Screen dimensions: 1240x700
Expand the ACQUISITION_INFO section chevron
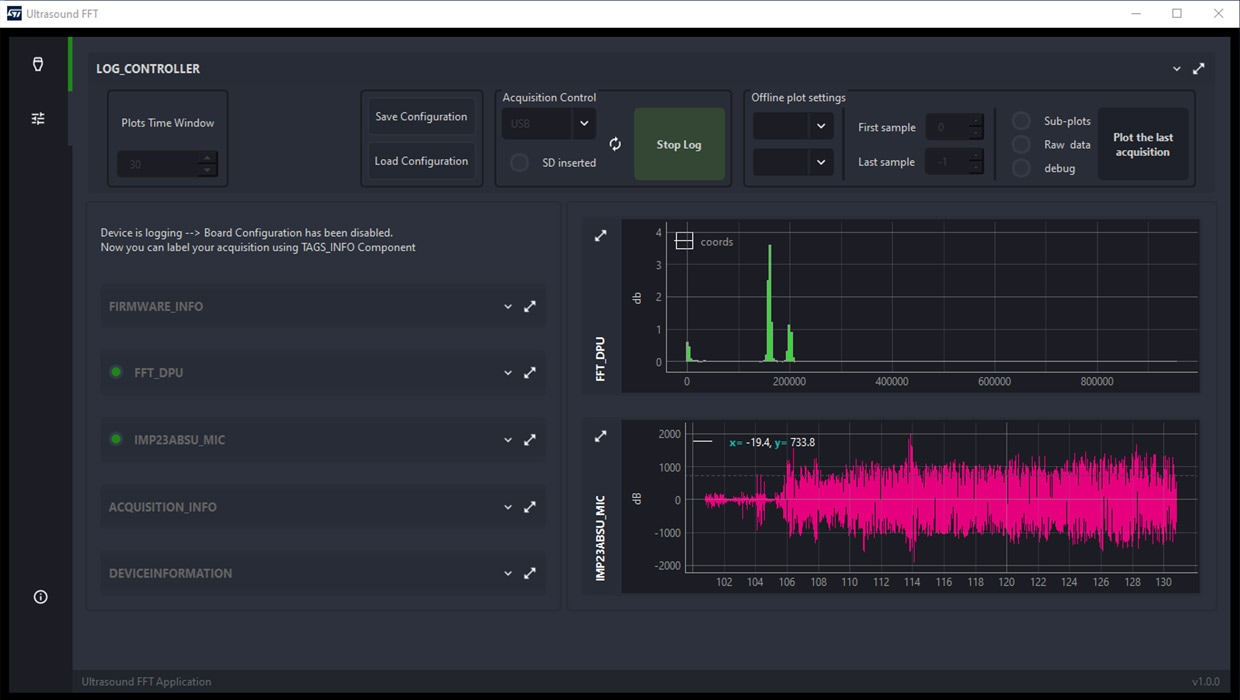pyautogui.click(x=508, y=507)
